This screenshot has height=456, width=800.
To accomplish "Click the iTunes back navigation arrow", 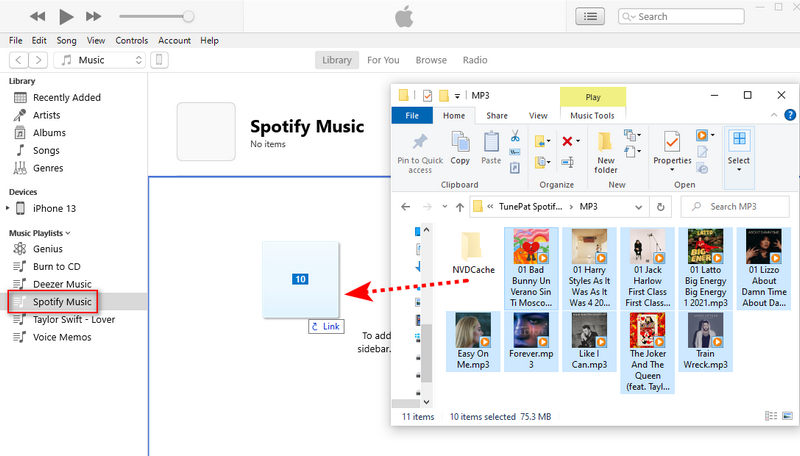I will [19, 60].
